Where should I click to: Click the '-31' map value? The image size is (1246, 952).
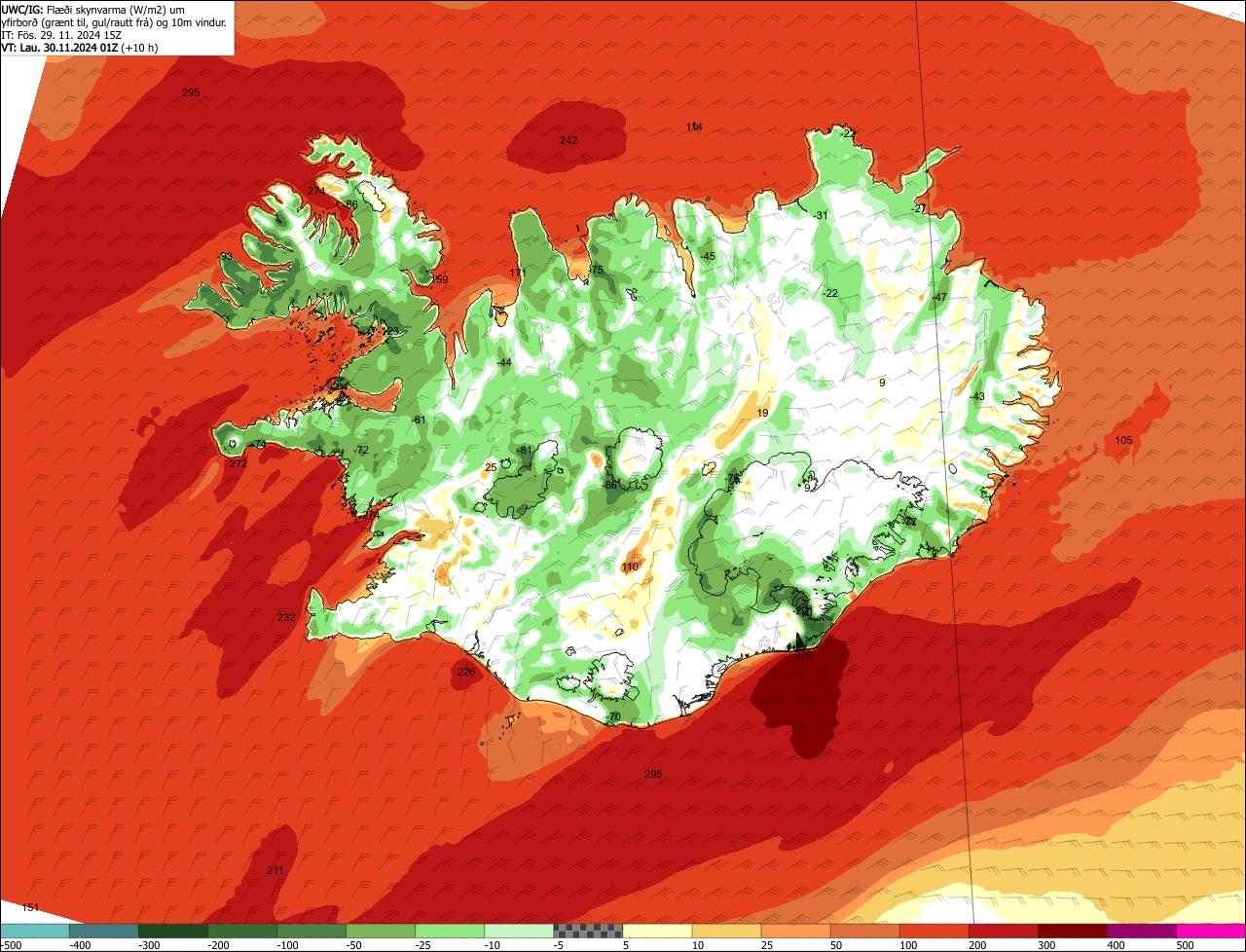point(820,215)
